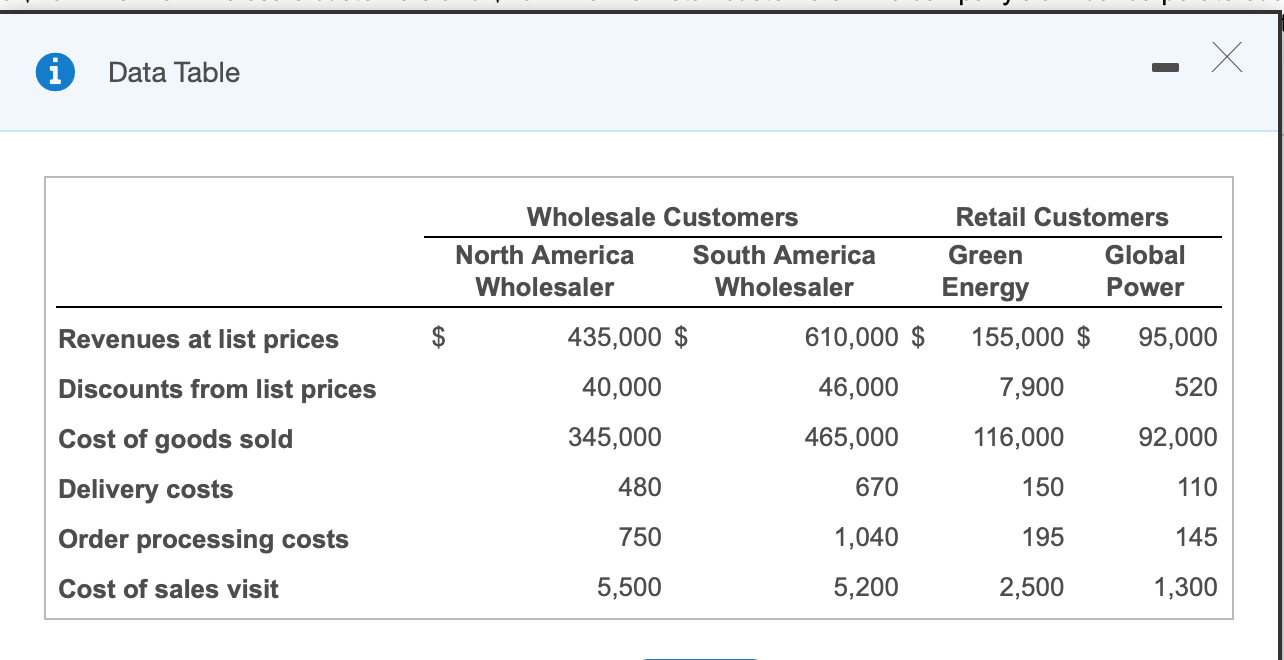Close the Data Table dialog with the X

[x=1226, y=58]
